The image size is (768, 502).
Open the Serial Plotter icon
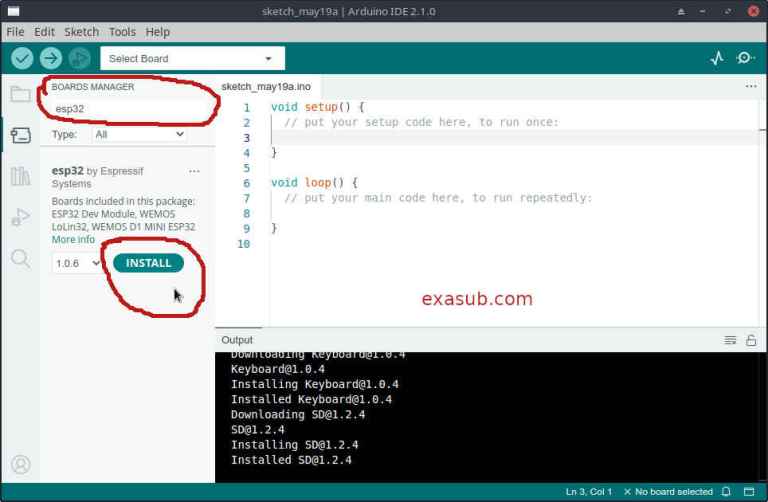(717, 58)
